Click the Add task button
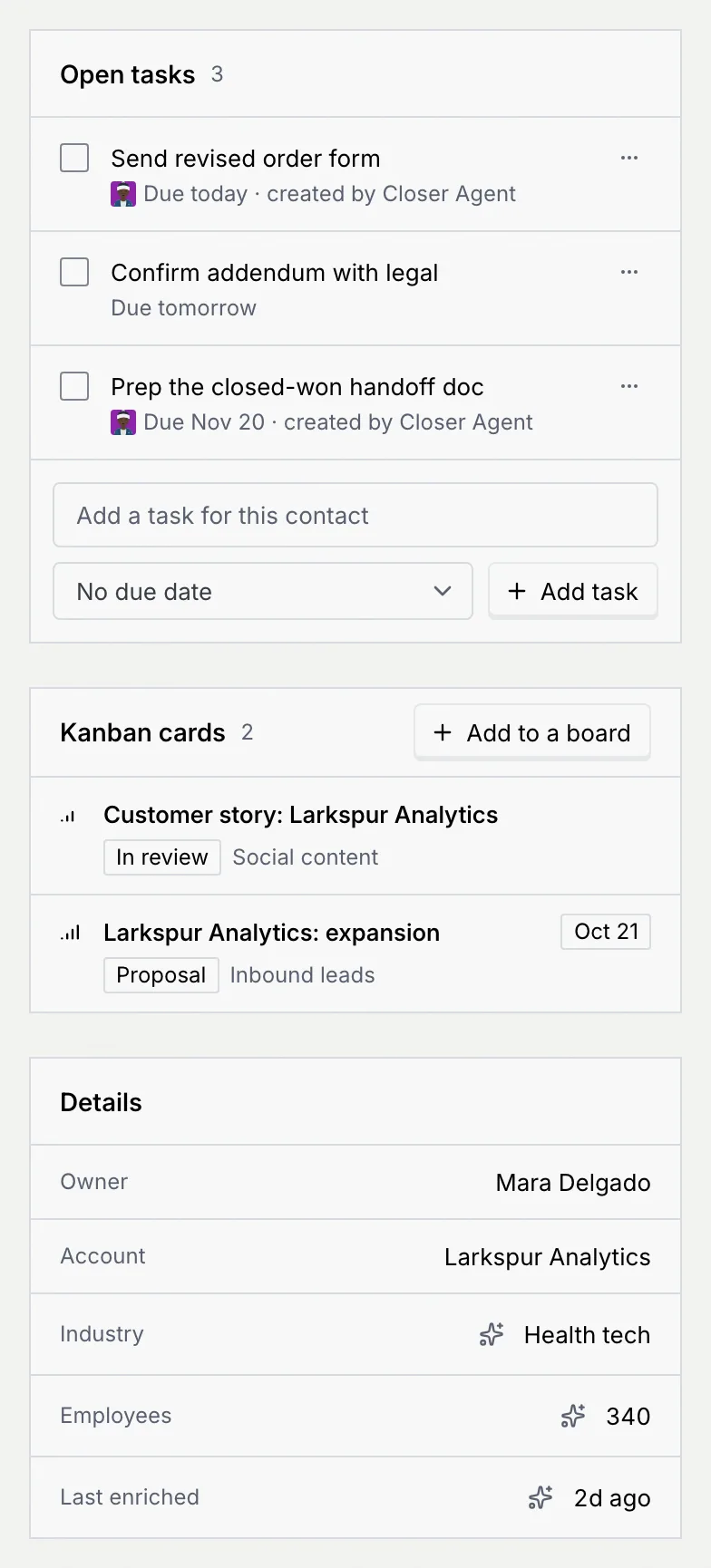This screenshot has height=1568, width=711. tap(573, 591)
